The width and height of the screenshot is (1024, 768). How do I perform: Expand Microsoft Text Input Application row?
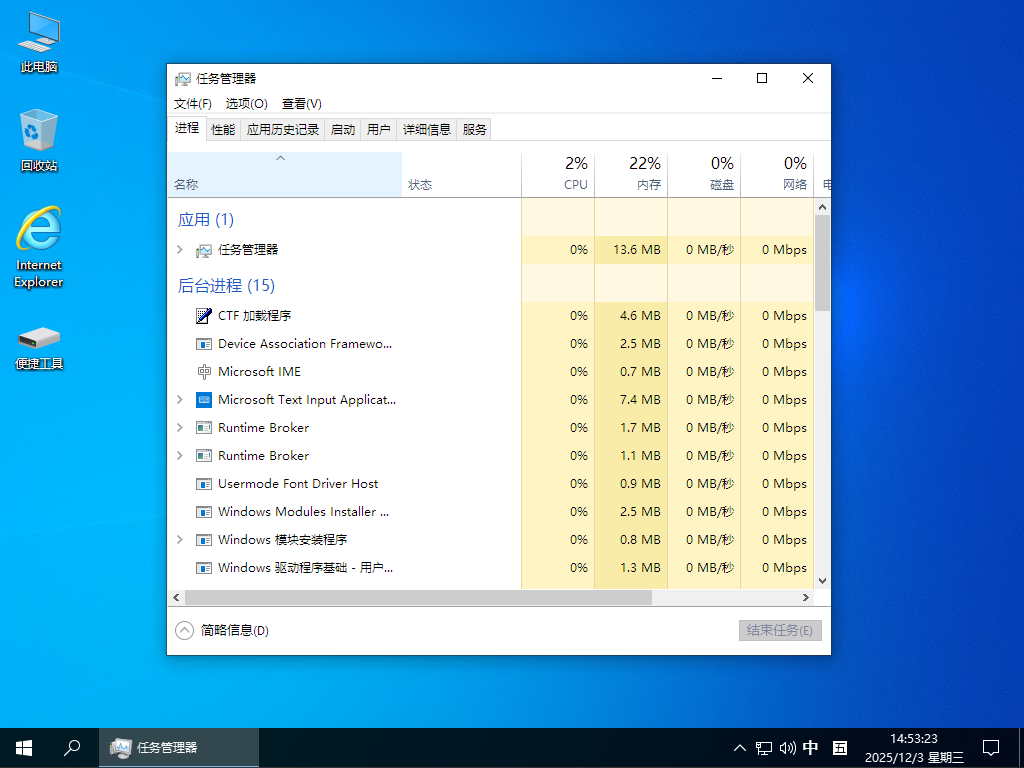coord(180,400)
